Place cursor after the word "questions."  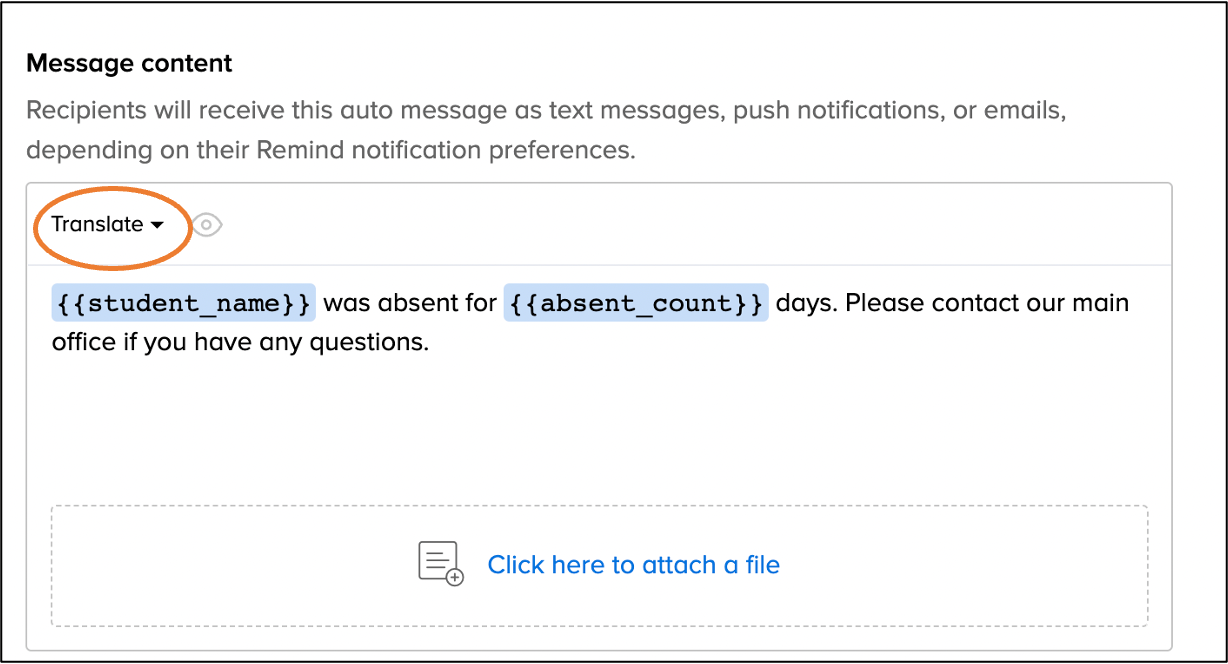(430, 342)
